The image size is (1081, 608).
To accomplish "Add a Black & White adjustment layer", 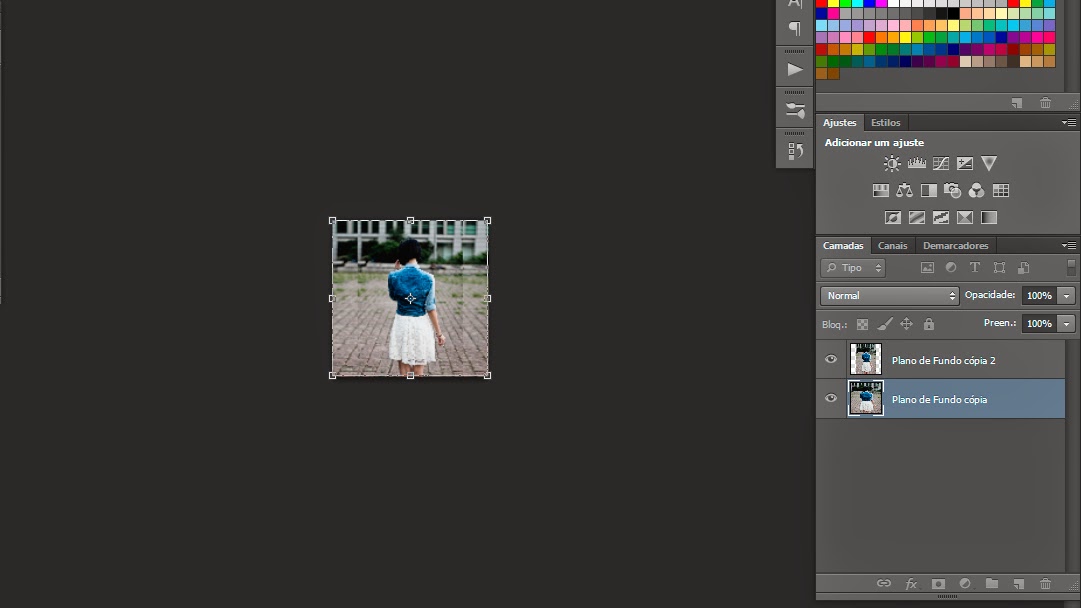I will (929, 190).
